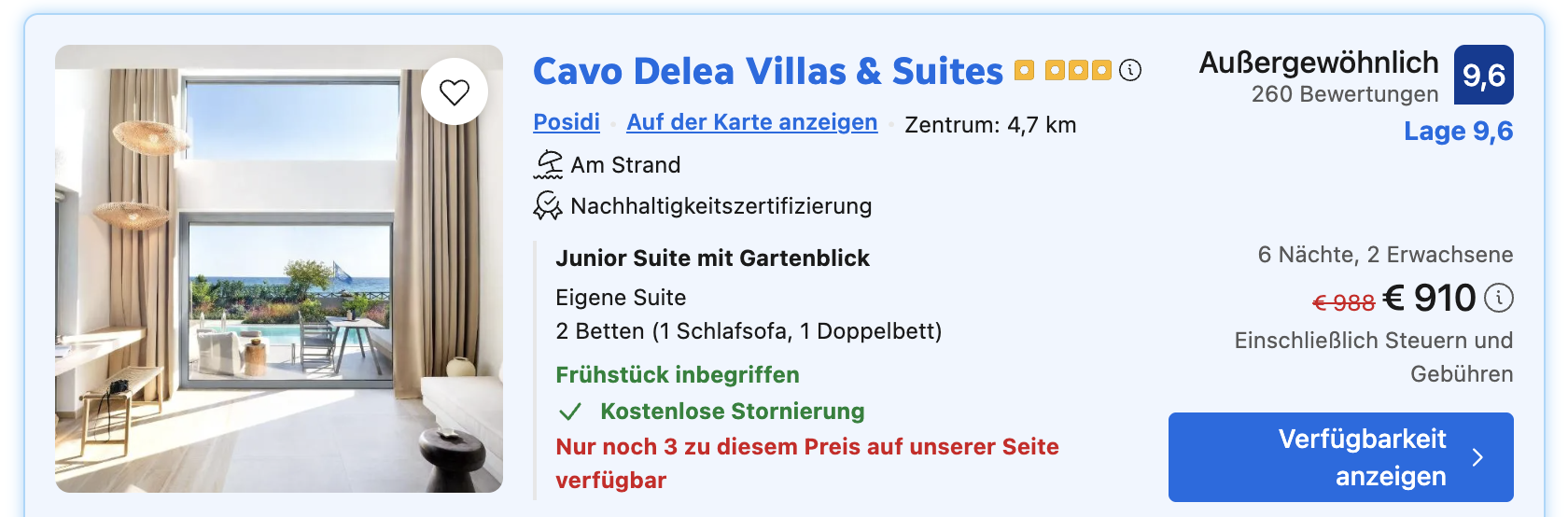Click the chevron arrow on Verfügbarkeit button
Screen dimensions: 1568x517
pyautogui.click(x=1477, y=457)
